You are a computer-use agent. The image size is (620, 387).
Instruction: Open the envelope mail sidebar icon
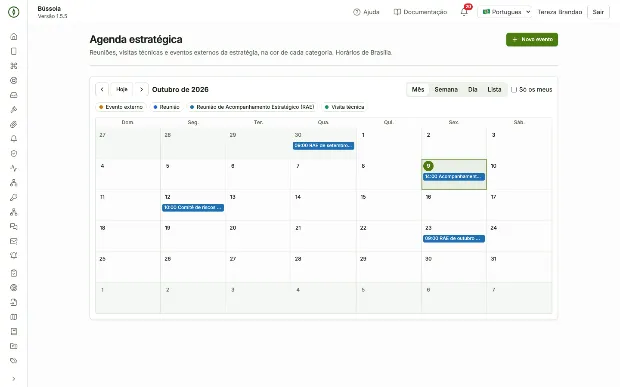13,241
